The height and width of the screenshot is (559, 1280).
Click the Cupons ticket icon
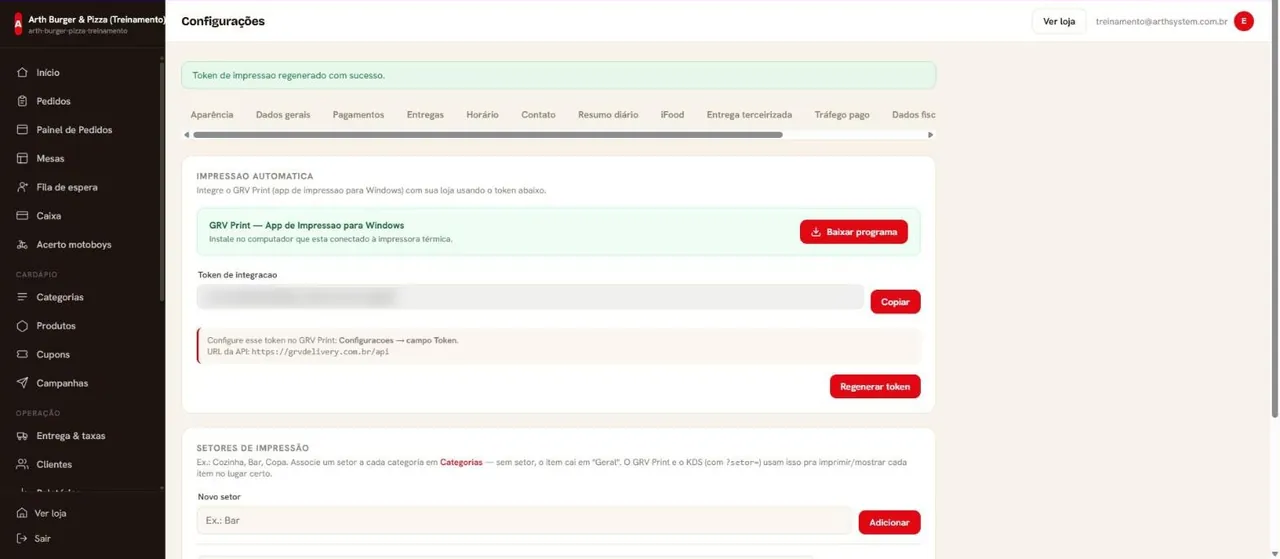(x=22, y=354)
